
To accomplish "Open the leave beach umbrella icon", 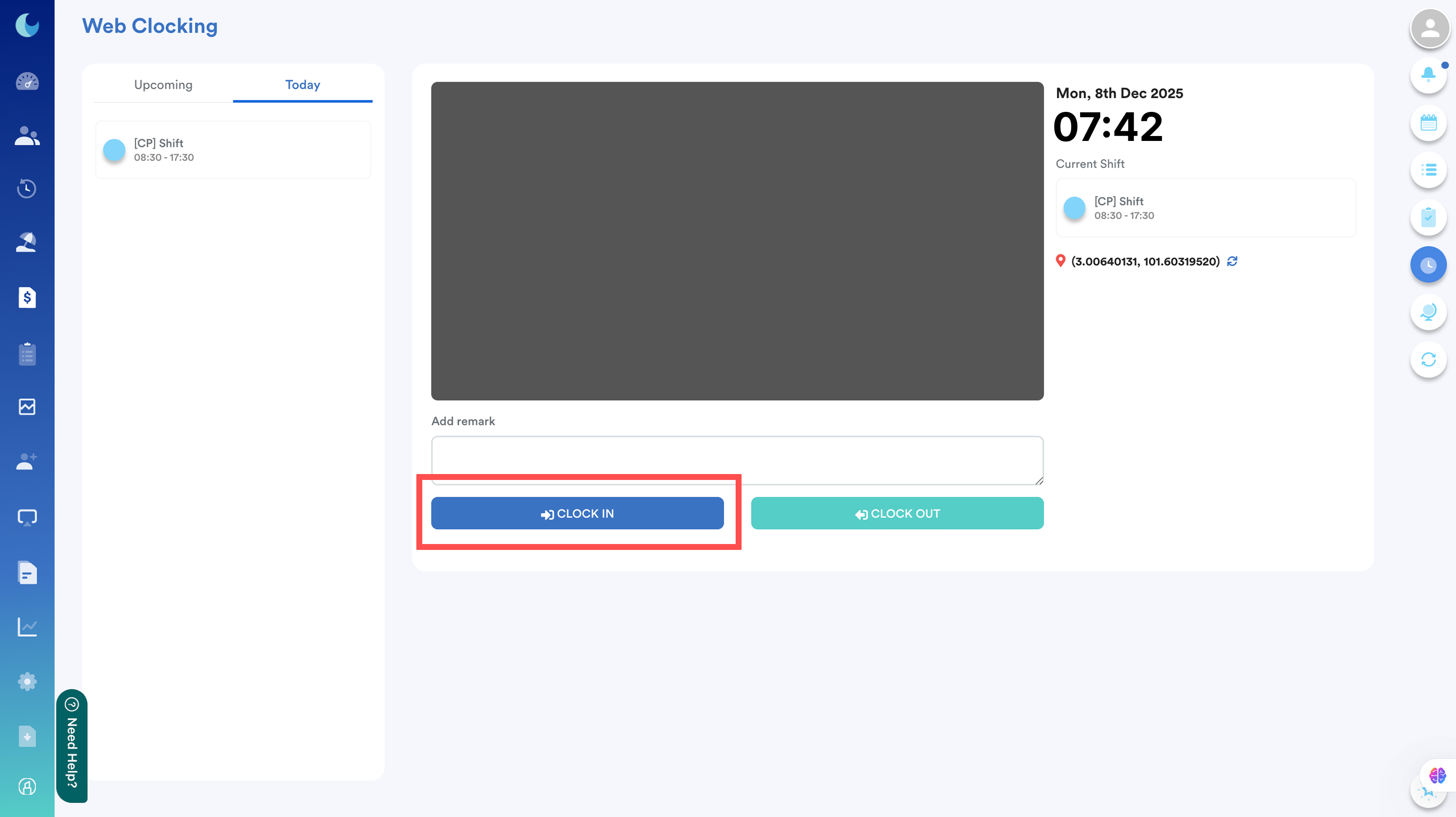I will [x=27, y=242].
